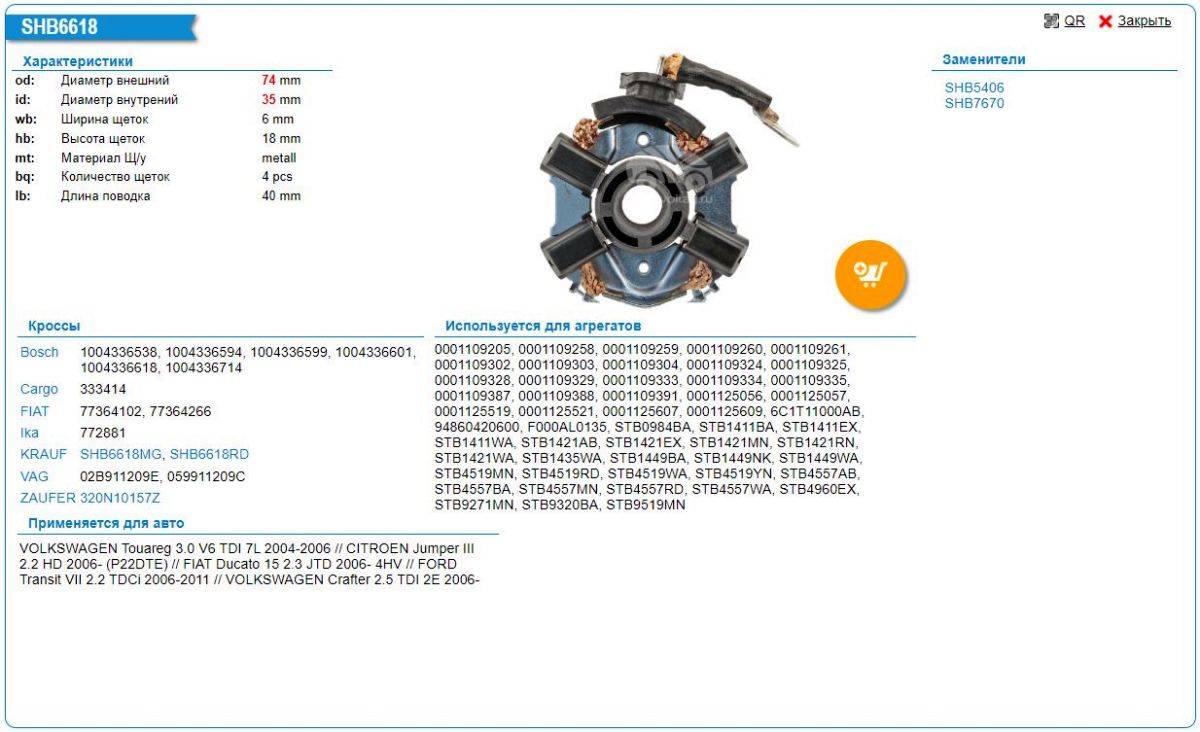Click the Cargo brand link

[39, 389]
